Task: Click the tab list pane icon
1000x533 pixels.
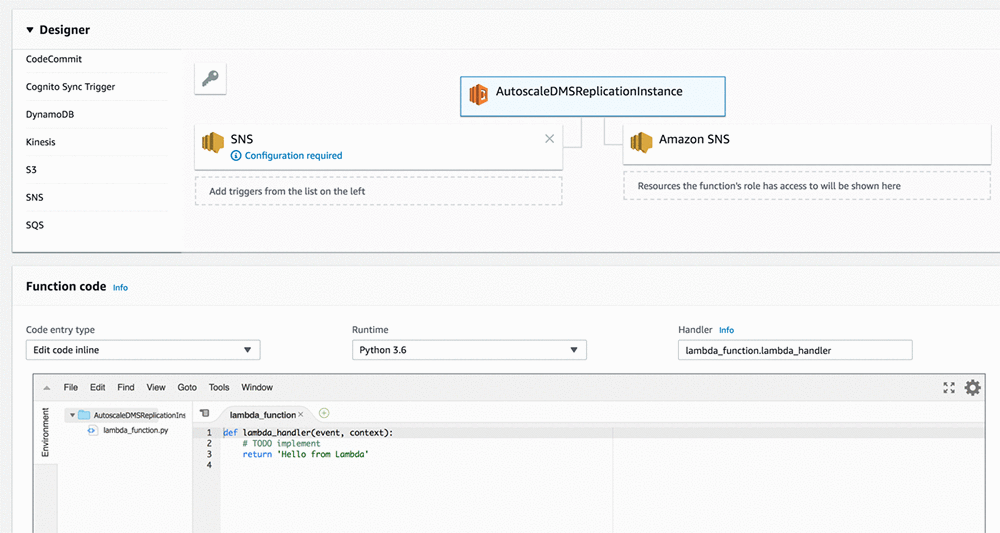Action: pos(204,413)
